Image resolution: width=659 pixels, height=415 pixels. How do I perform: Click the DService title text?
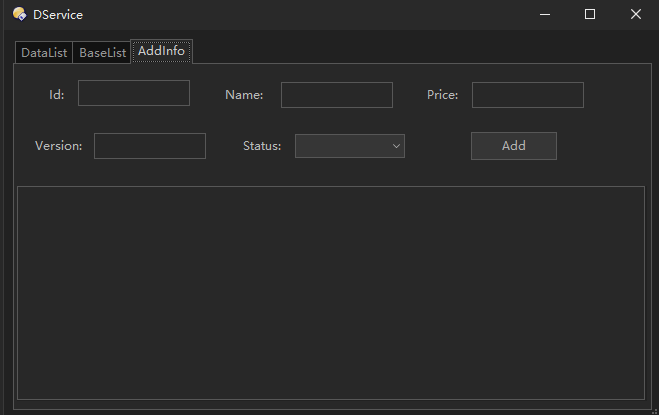tap(58, 15)
